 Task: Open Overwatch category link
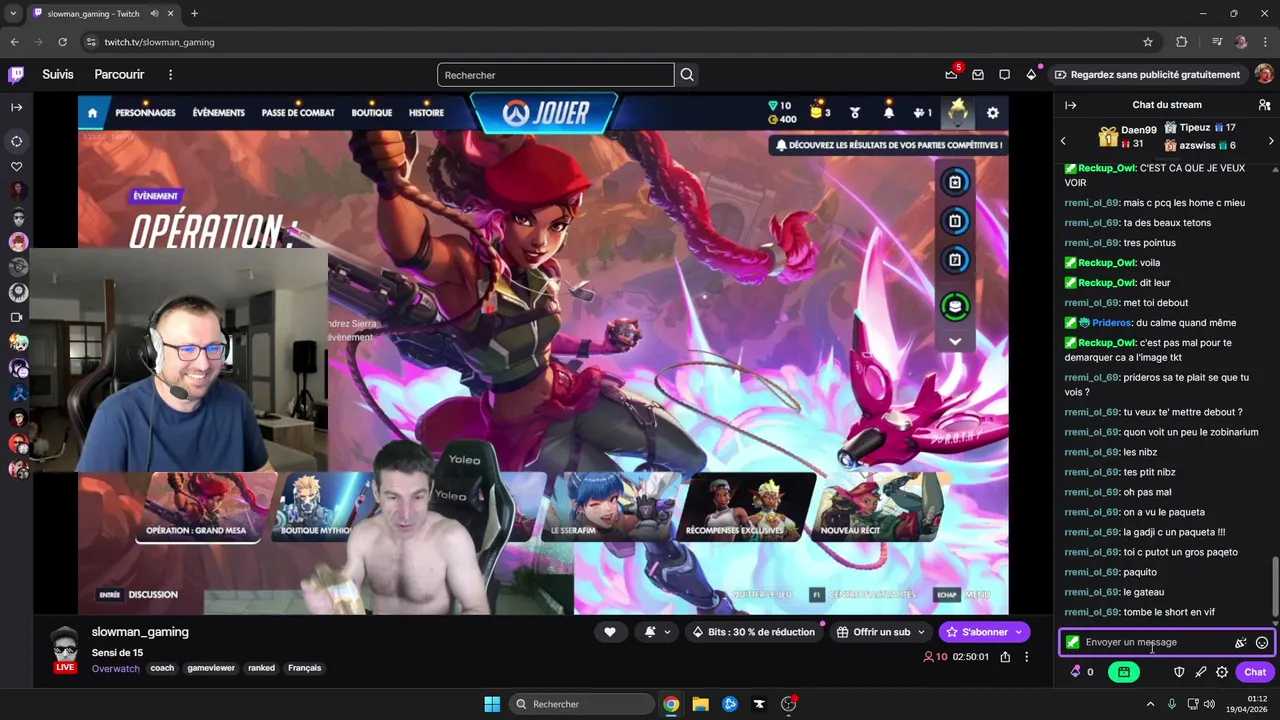coord(116,668)
